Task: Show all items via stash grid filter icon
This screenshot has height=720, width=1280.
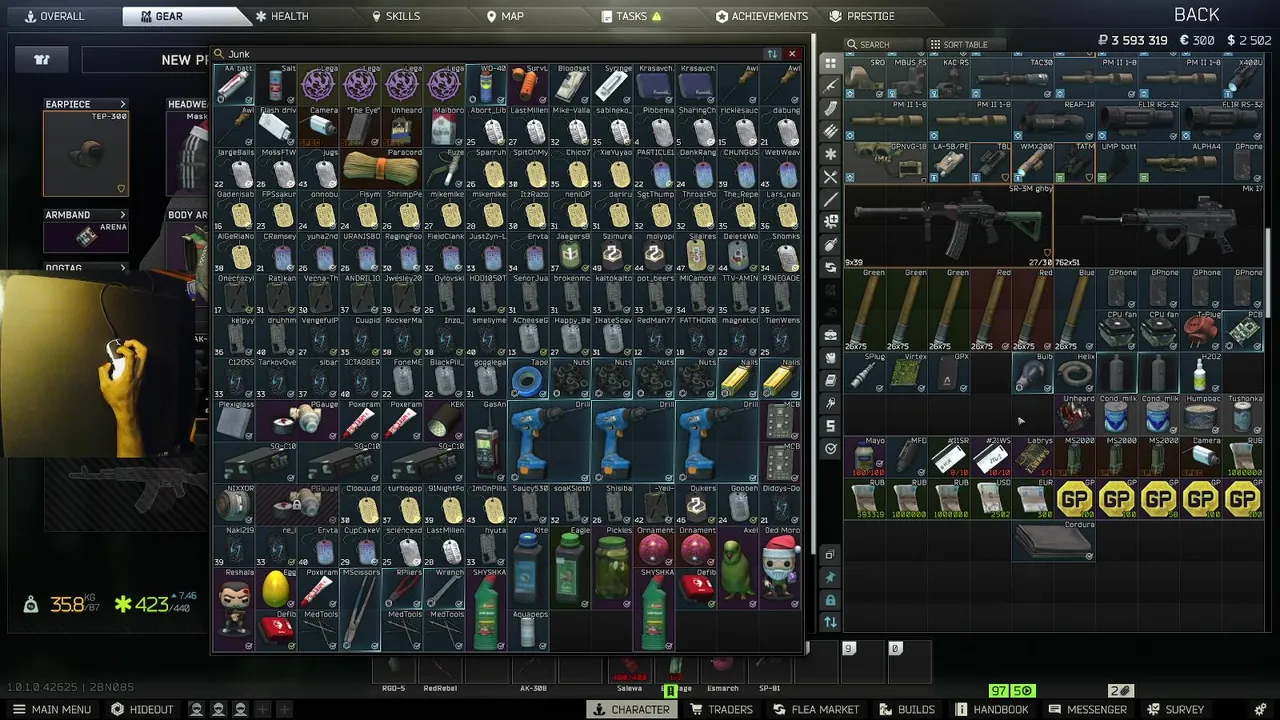Action: (x=830, y=62)
